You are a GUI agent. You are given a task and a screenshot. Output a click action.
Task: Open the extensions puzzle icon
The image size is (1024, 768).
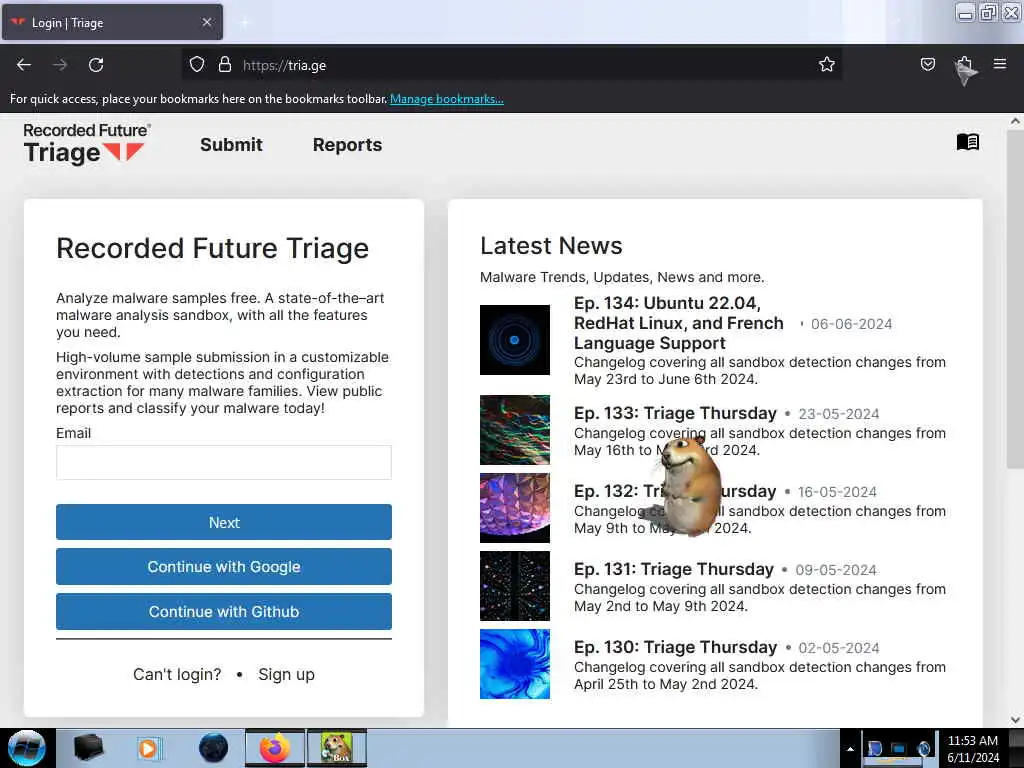(964, 64)
